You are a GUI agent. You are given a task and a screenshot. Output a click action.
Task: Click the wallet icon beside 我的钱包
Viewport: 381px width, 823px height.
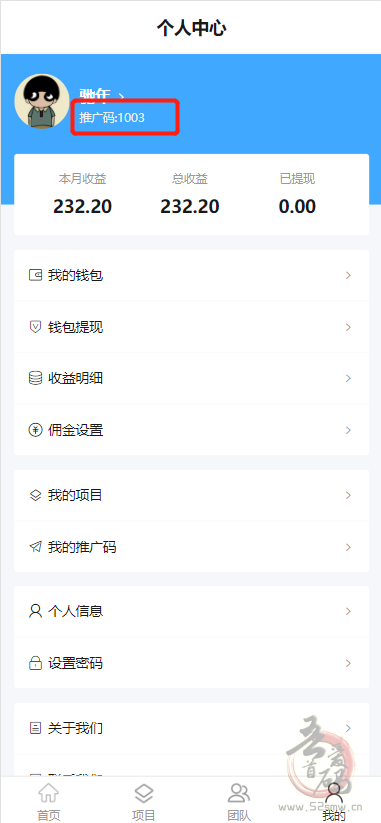tap(35, 275)
